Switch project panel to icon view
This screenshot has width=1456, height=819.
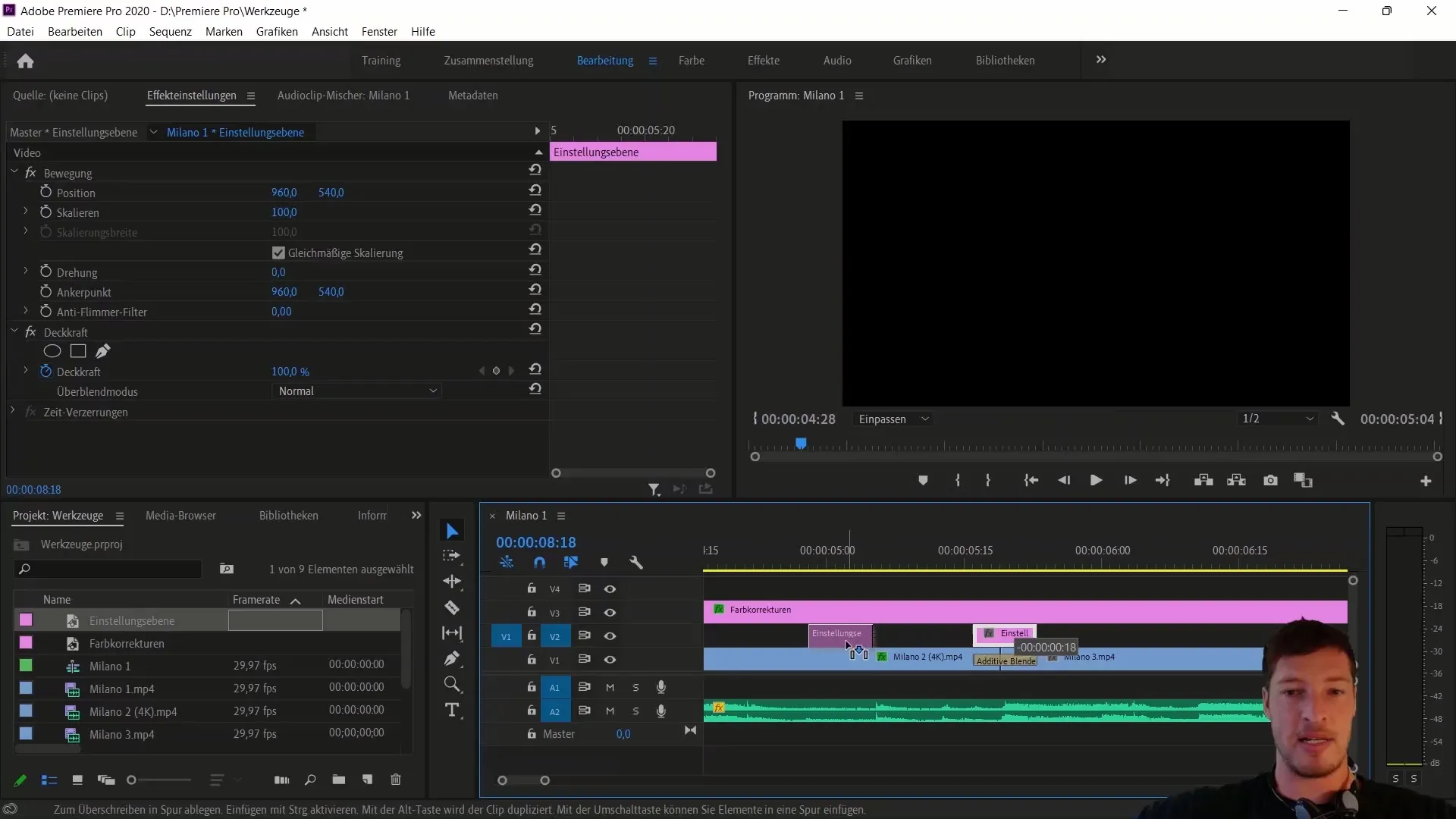(x=77, y=780)
